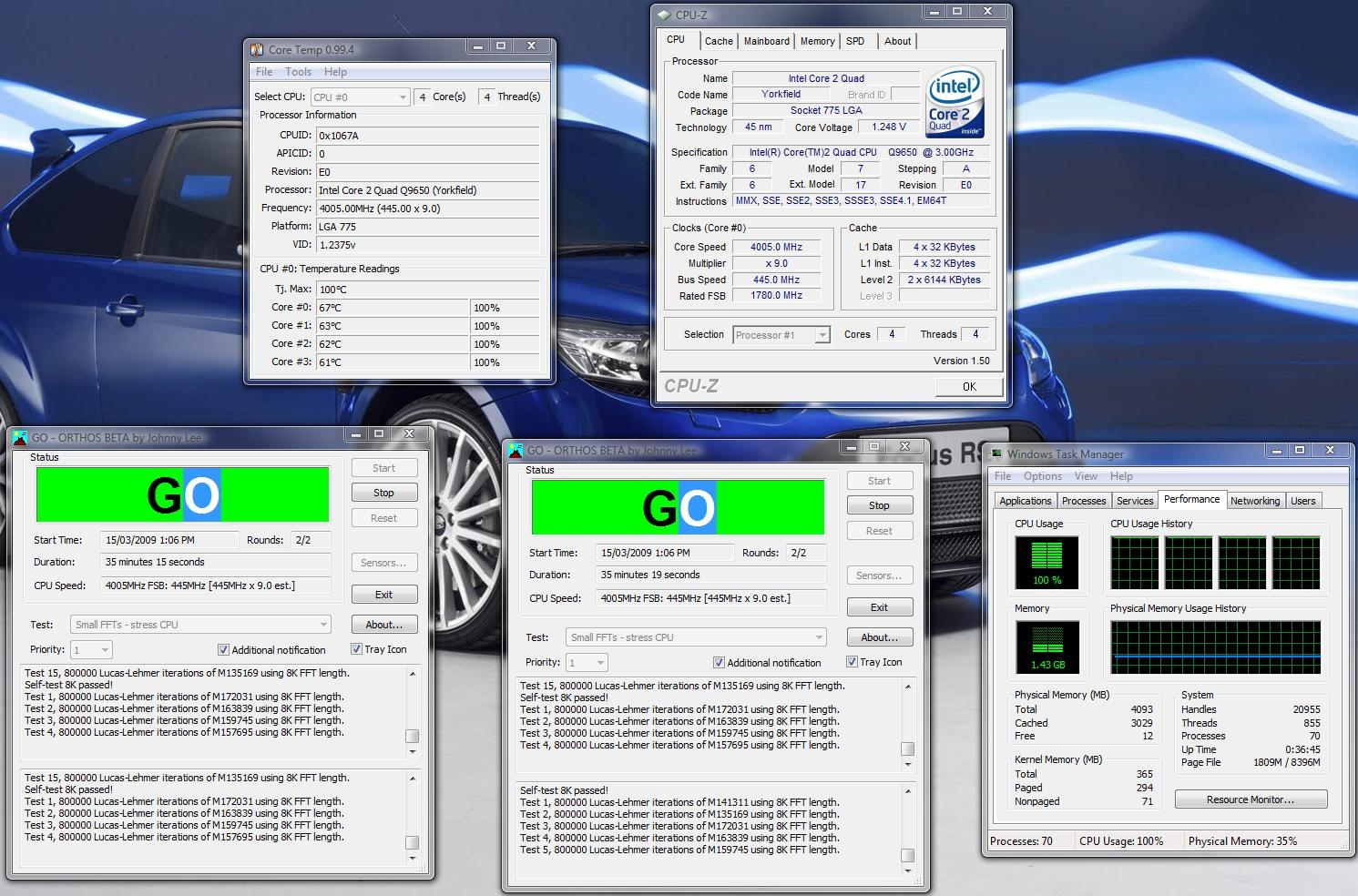This screenshot has height=896, width=1358.
Task: Click the green GO status banner in right ORTHOS
Action: click(x=679, y=507)
